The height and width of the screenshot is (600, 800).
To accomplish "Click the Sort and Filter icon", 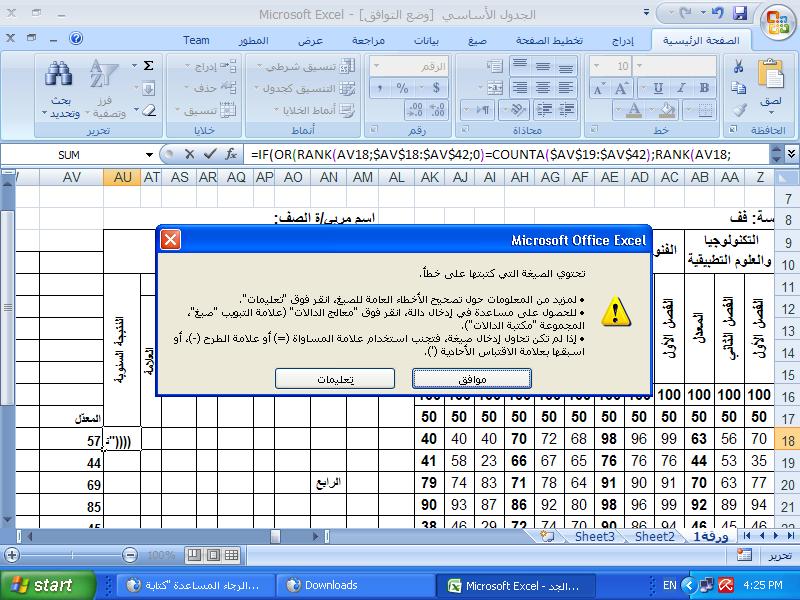I will point(104,74).
